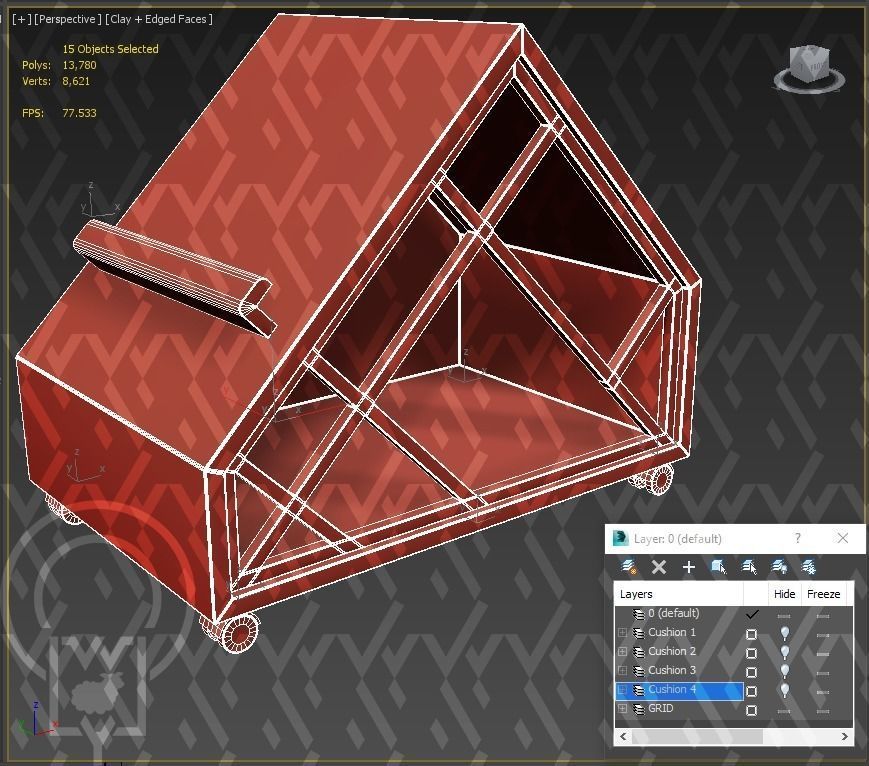Click Create New Layer icon in Layer dialog

(x=629, y=566)
